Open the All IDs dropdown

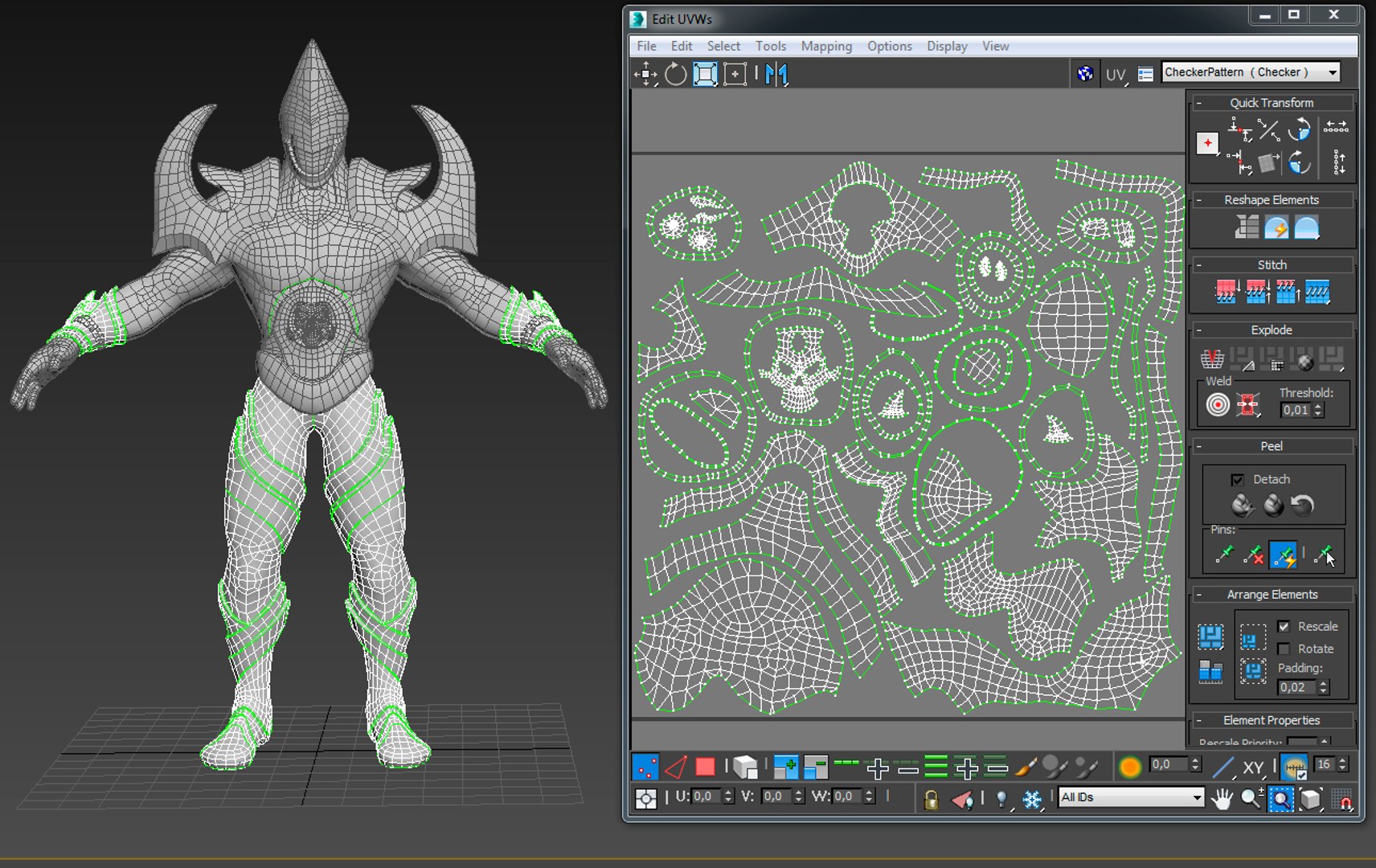coord(1131,797)
